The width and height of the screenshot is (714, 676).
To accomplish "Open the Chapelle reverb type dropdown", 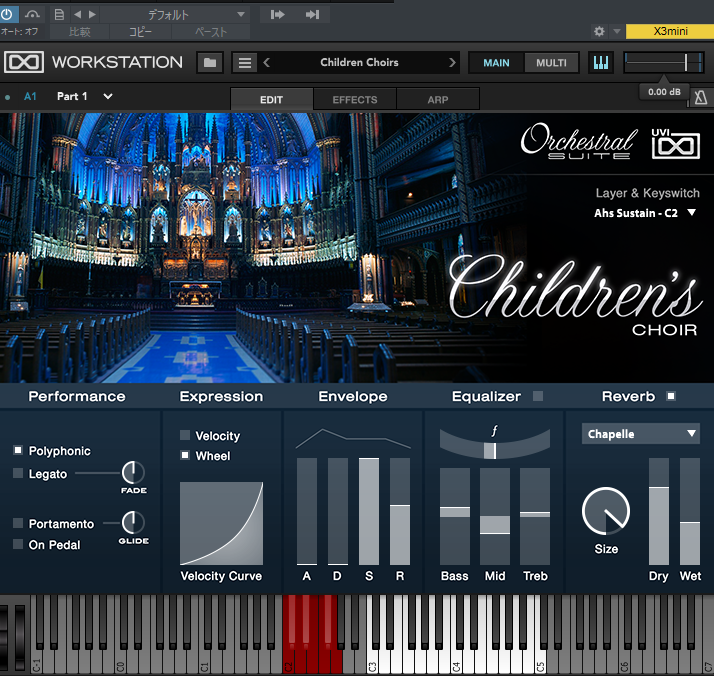I will point(641,434).
